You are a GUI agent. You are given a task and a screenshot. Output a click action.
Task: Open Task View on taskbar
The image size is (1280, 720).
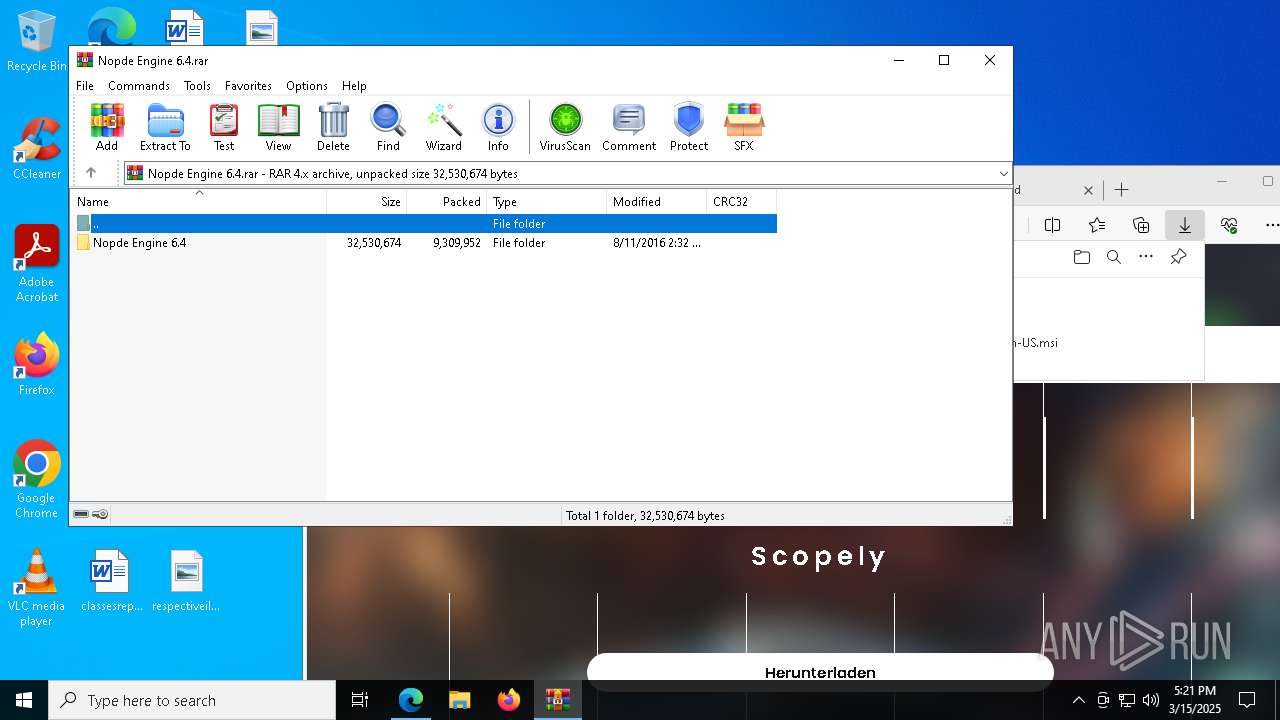(360, 700)
